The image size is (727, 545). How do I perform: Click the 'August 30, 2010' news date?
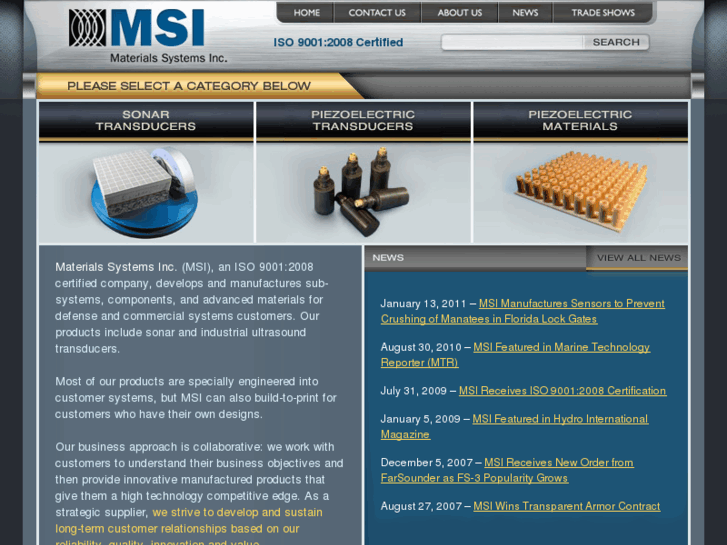coord(421,347)
